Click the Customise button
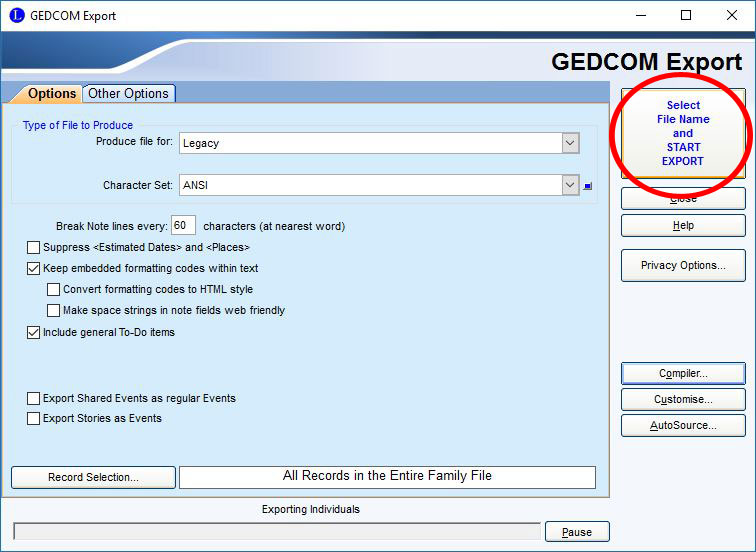This screenshot has height=552, width=756. 683,400
